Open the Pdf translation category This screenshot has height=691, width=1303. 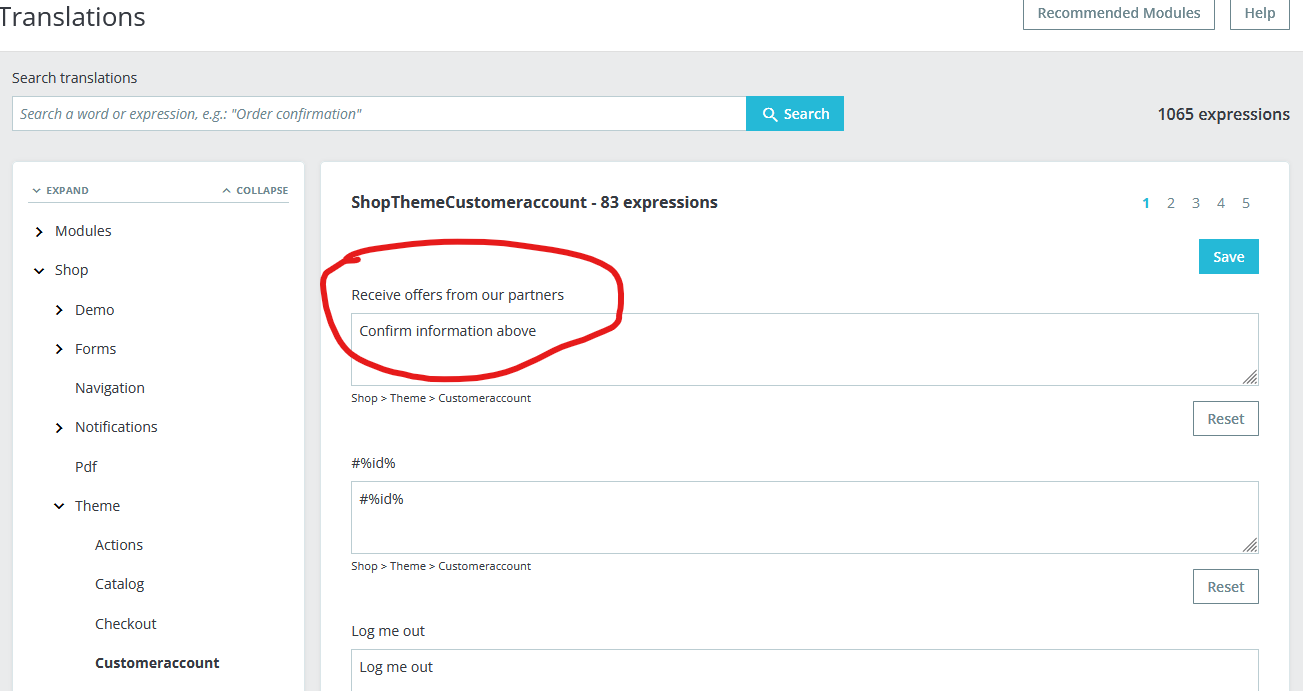(86, 467)
